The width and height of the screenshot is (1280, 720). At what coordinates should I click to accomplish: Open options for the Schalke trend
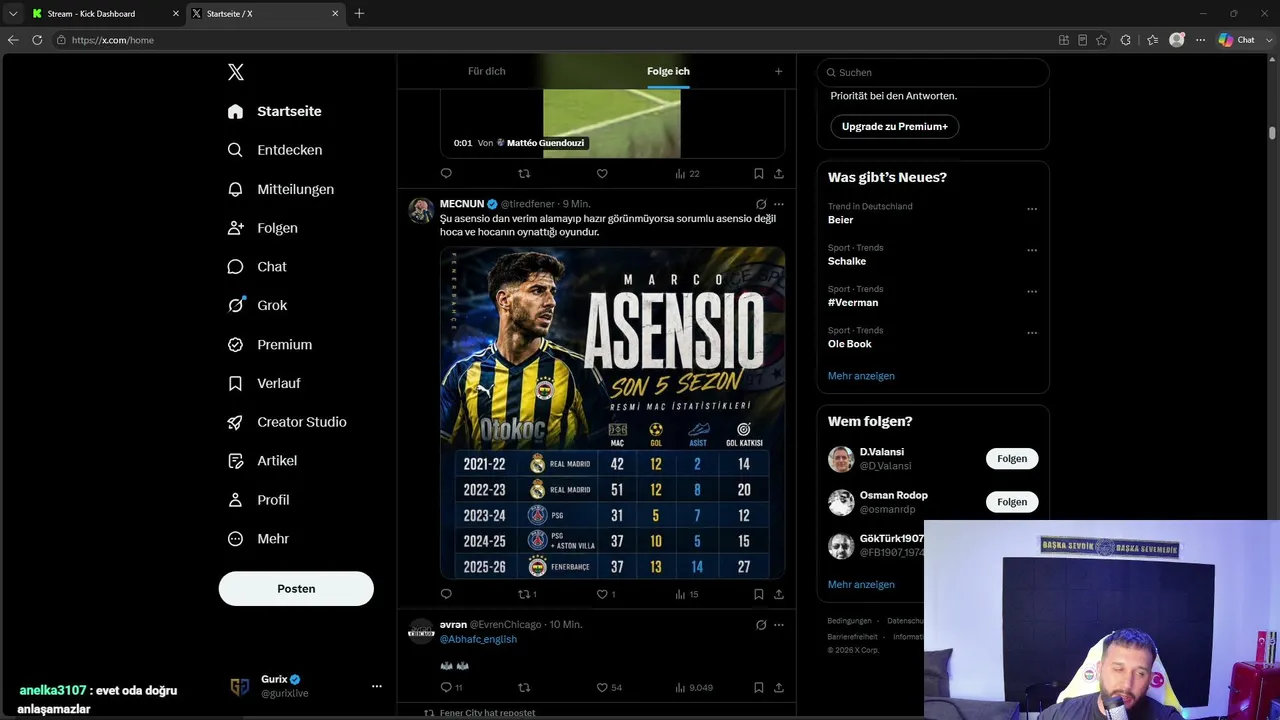click(x=1032, y=250)
